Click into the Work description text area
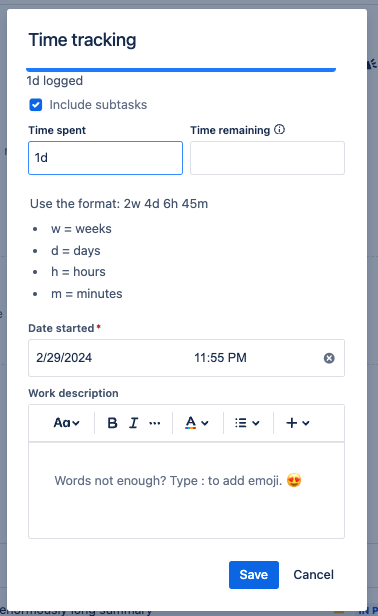The image size is (378, 616). click(x=186, y=490)
